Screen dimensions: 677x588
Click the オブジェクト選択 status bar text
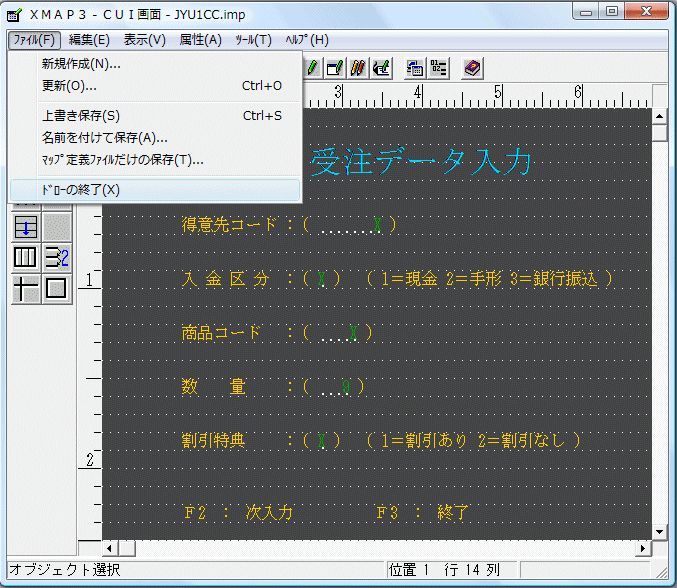[65, 570]
